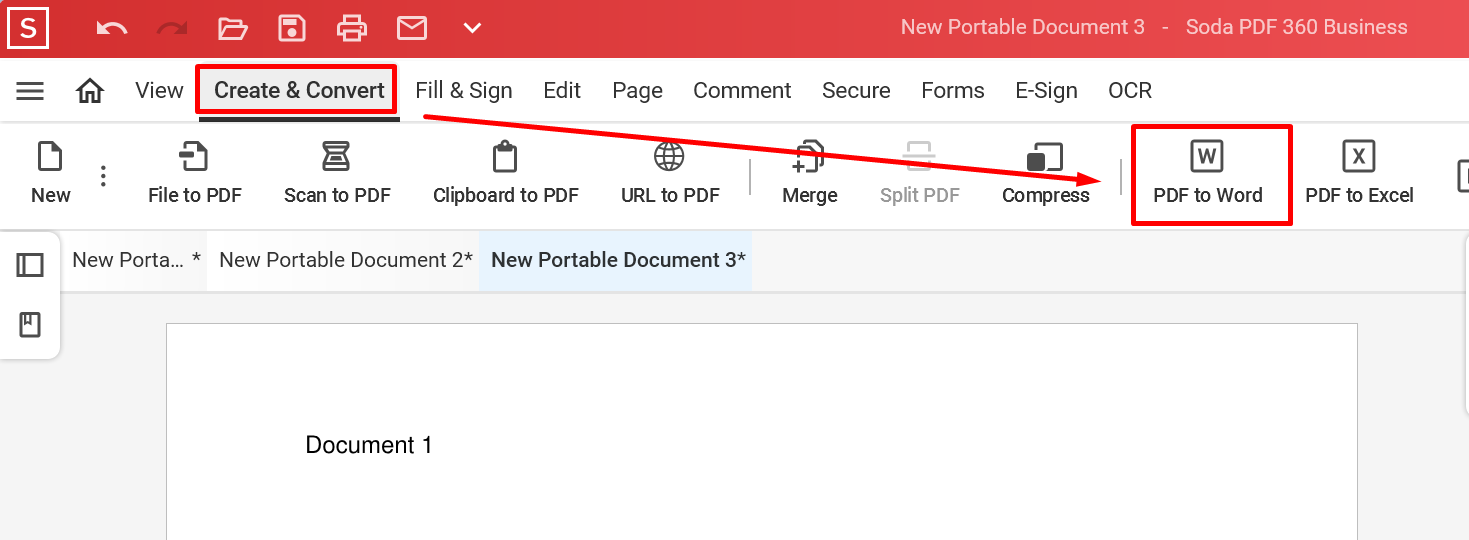Open the bookmarks panel icon in sidebar
This screenshot has width=1469, height=540.
(30, 324)
